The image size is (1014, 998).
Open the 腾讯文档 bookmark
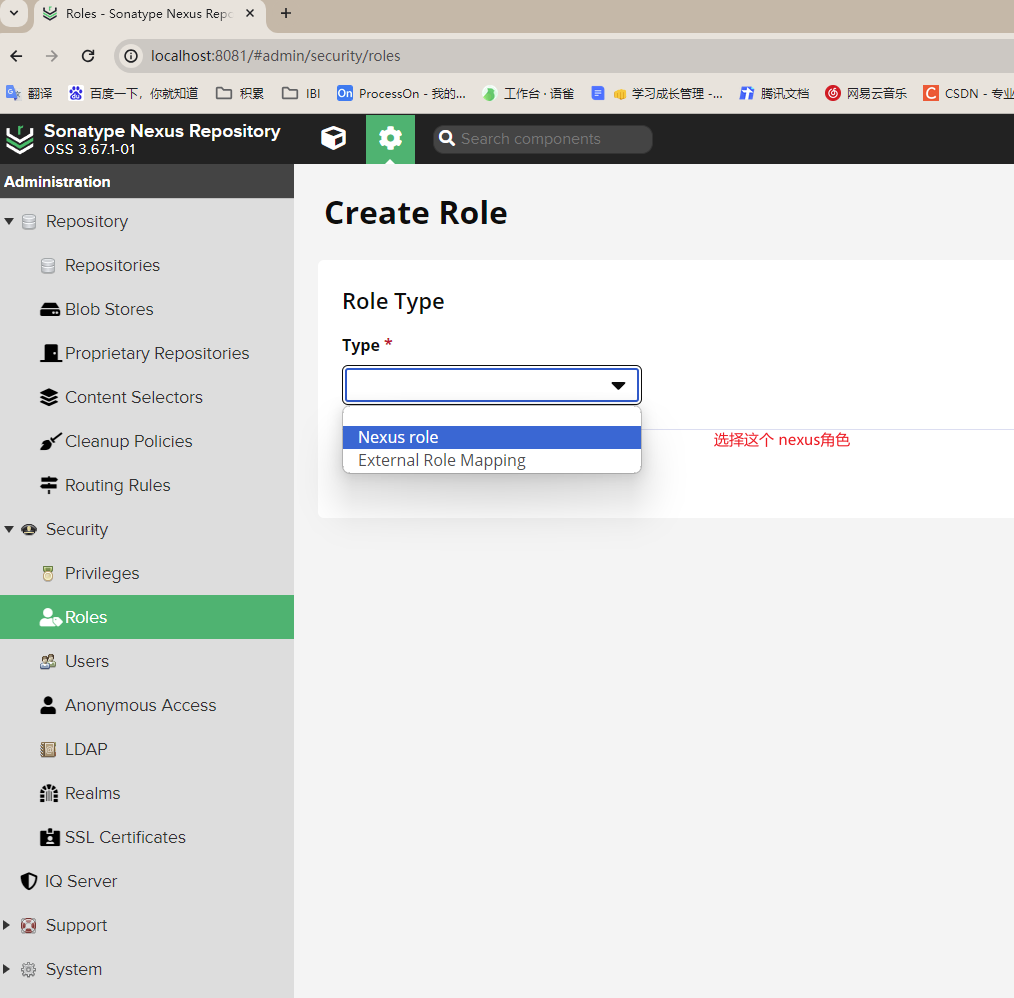click(x=774, y=94)
